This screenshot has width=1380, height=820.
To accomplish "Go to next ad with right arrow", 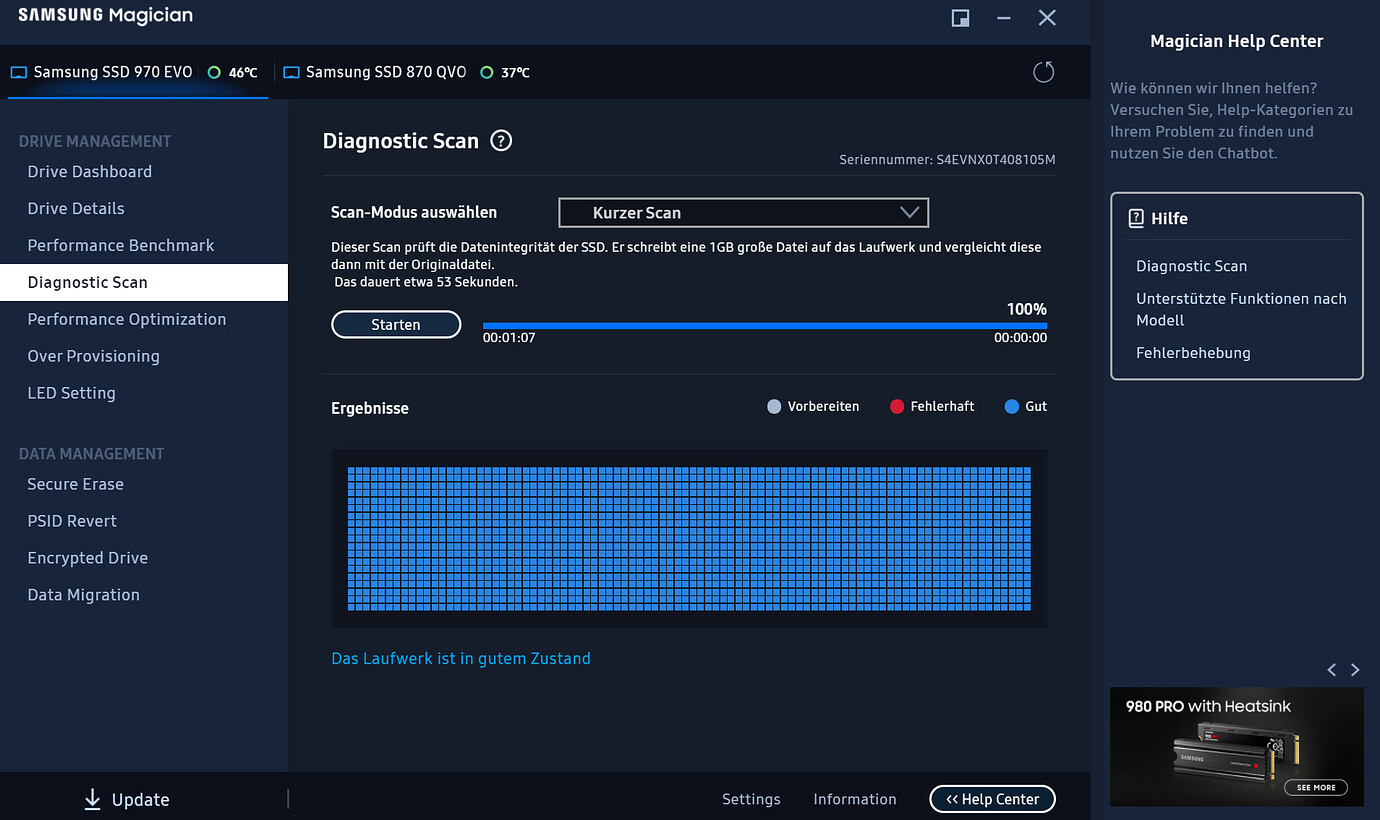I will [1355, 670].
